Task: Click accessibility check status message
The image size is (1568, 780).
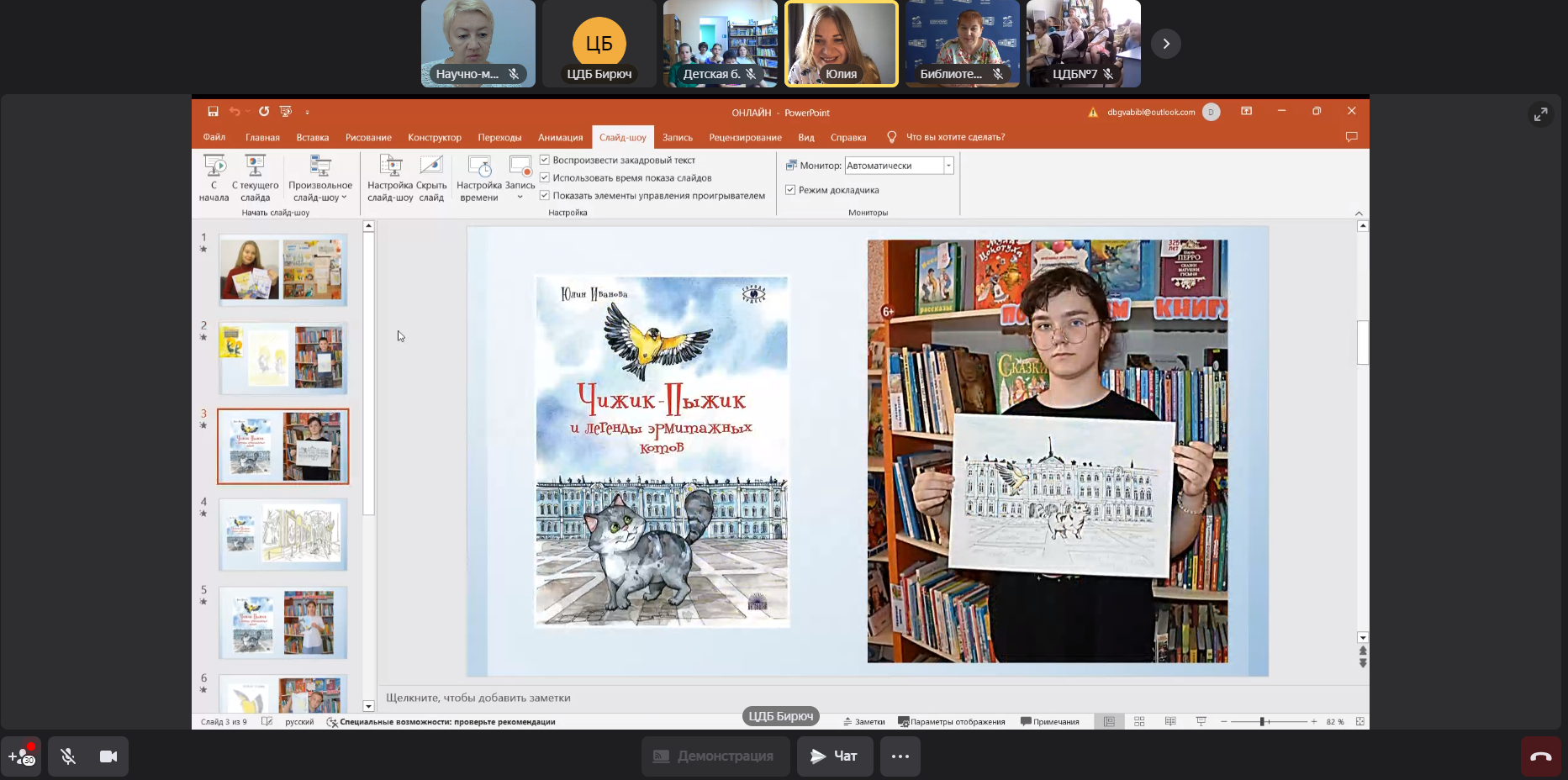Action: (441, 722)
